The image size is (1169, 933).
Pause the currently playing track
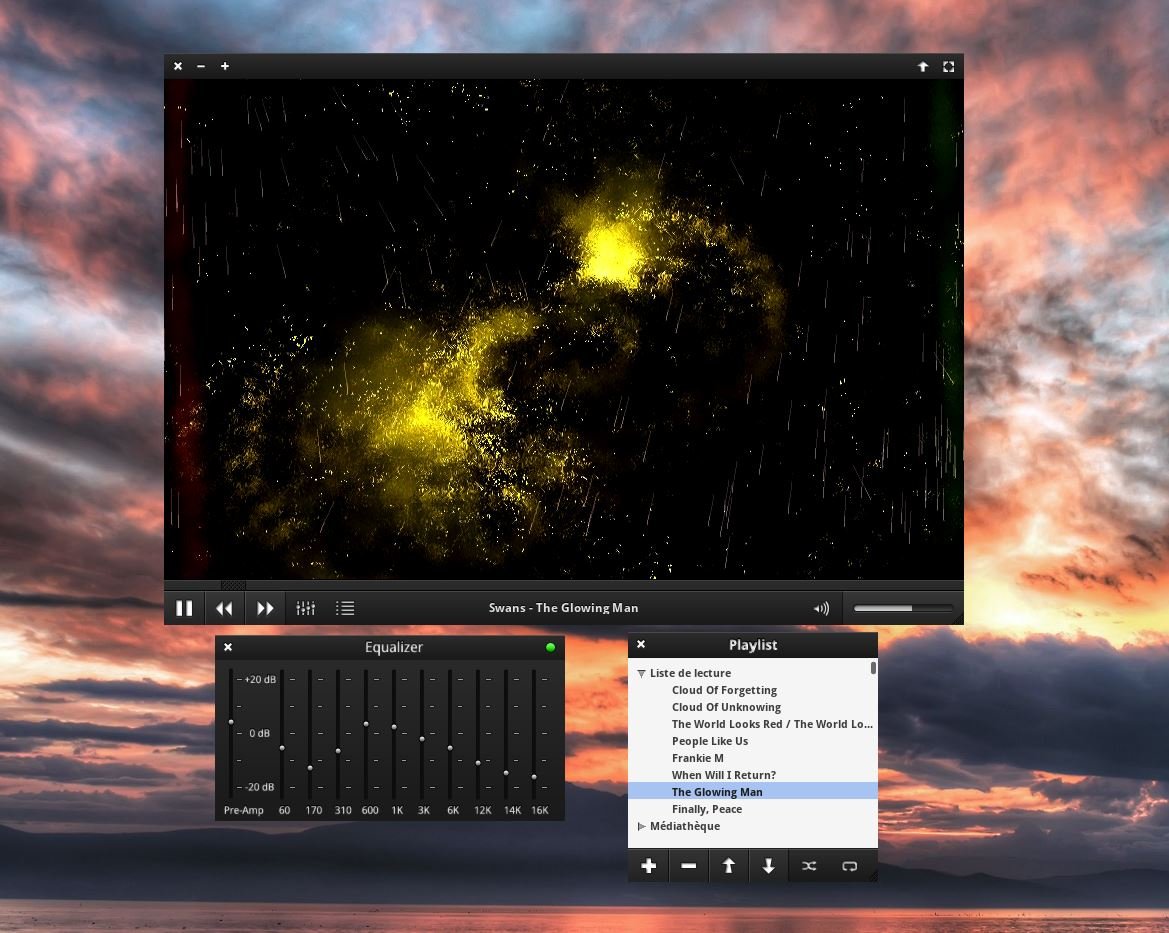tap(184, 608)
